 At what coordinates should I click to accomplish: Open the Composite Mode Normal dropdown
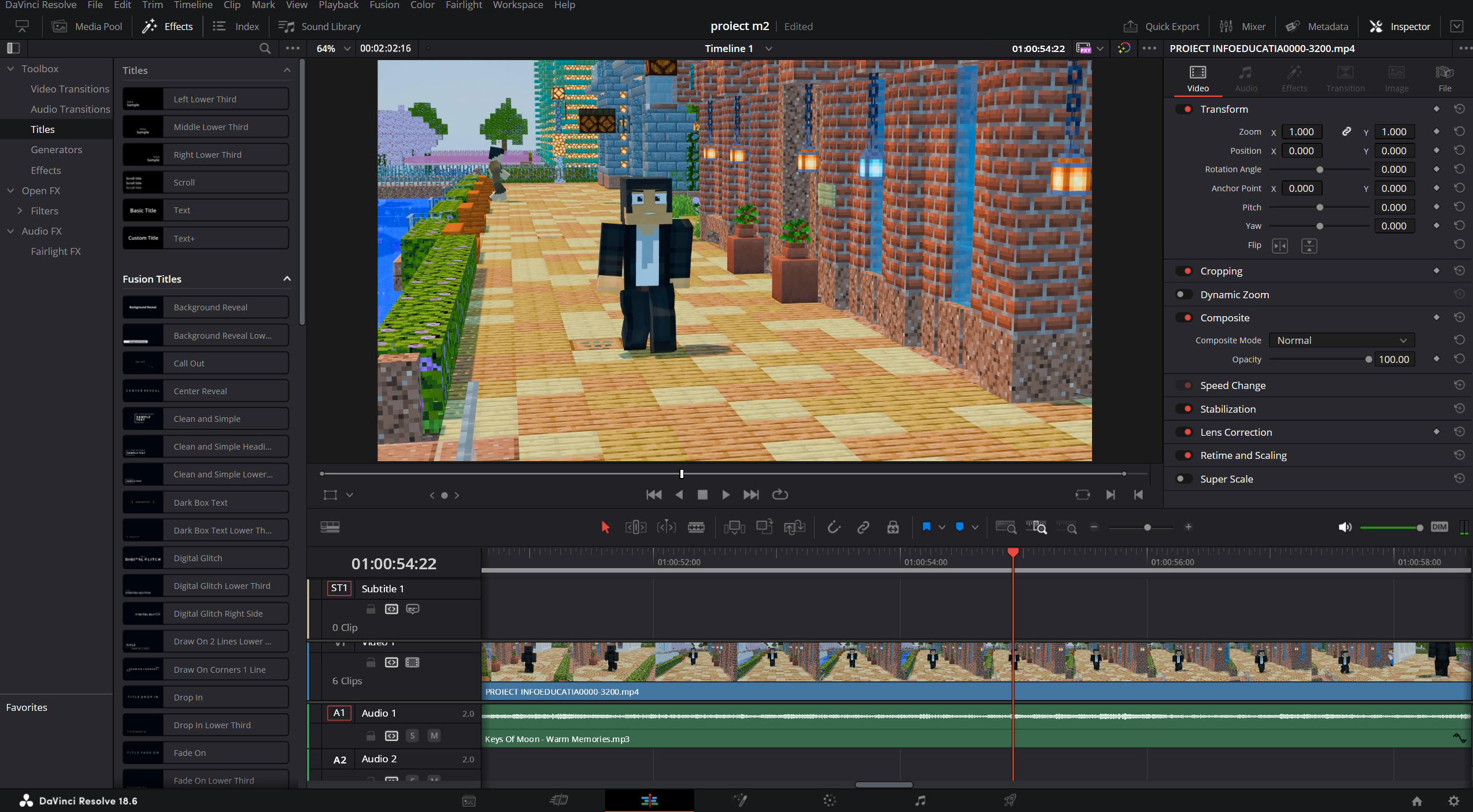click(1341, 340)
